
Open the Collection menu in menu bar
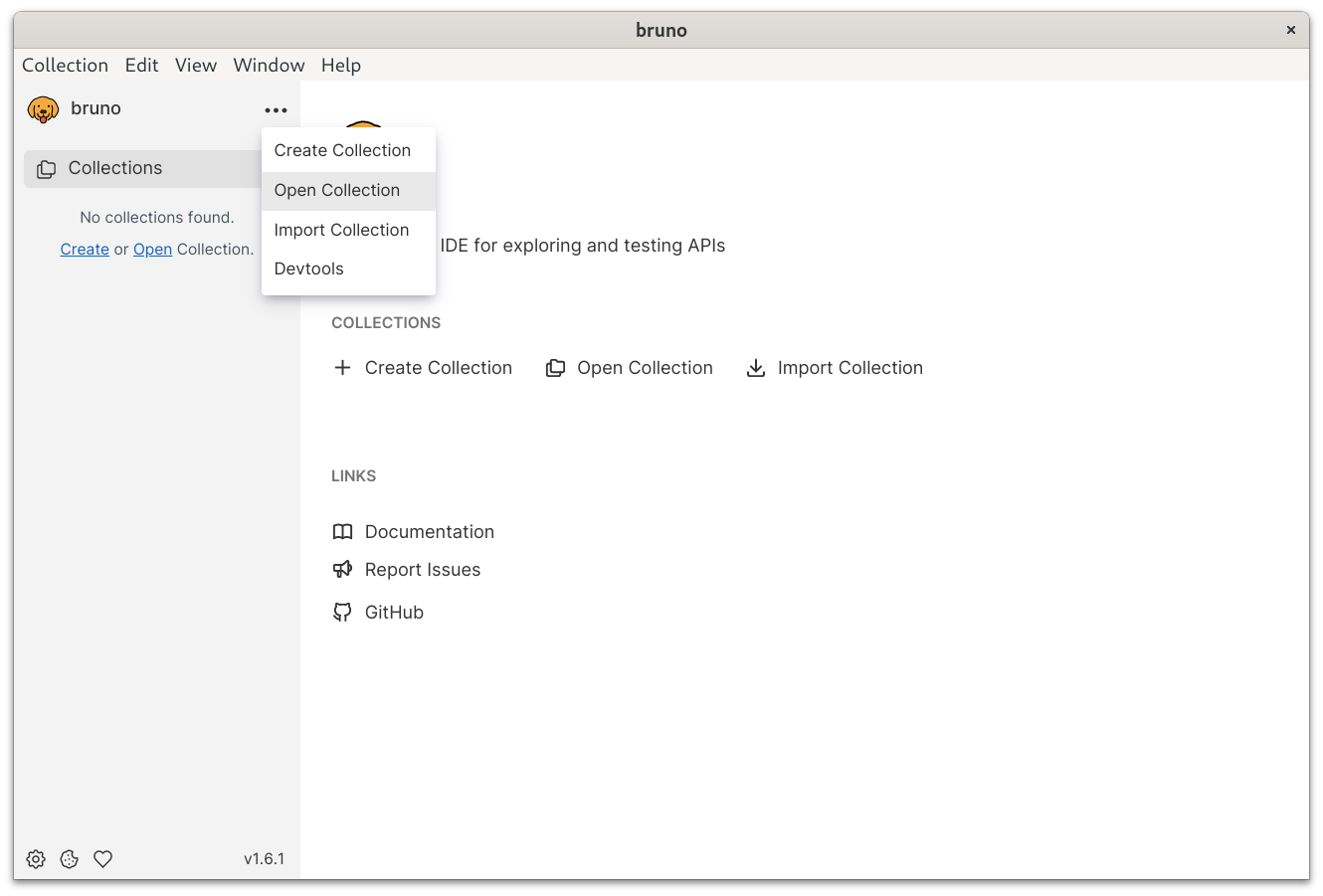[x=66, y=66]
